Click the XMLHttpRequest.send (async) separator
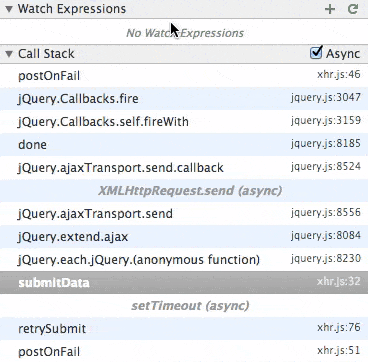The width and height of the screenshot is (368, 362). [x=190, y=191]
